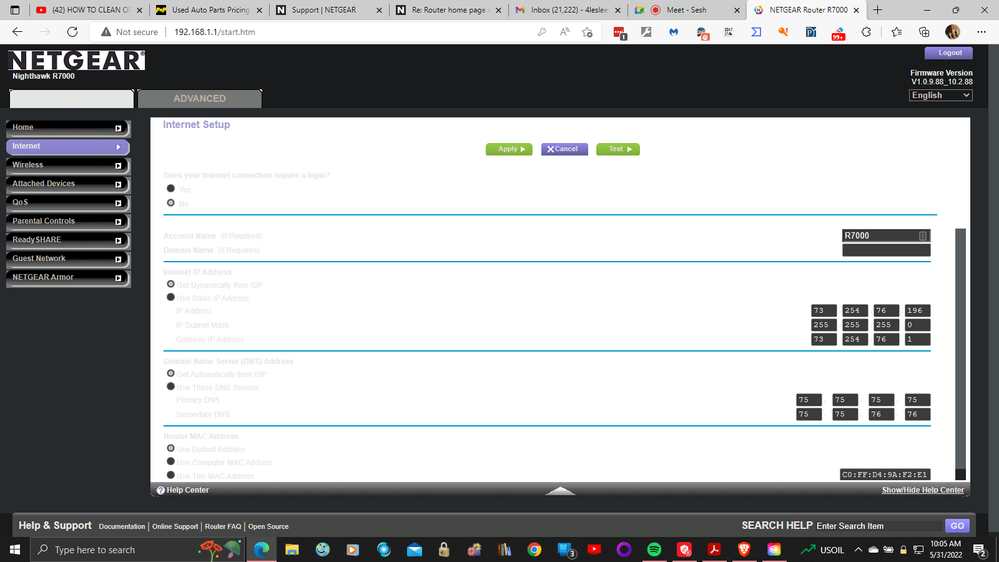
Task: Open Adobe Acrobat from the taskbar
Action: point(714,549)
